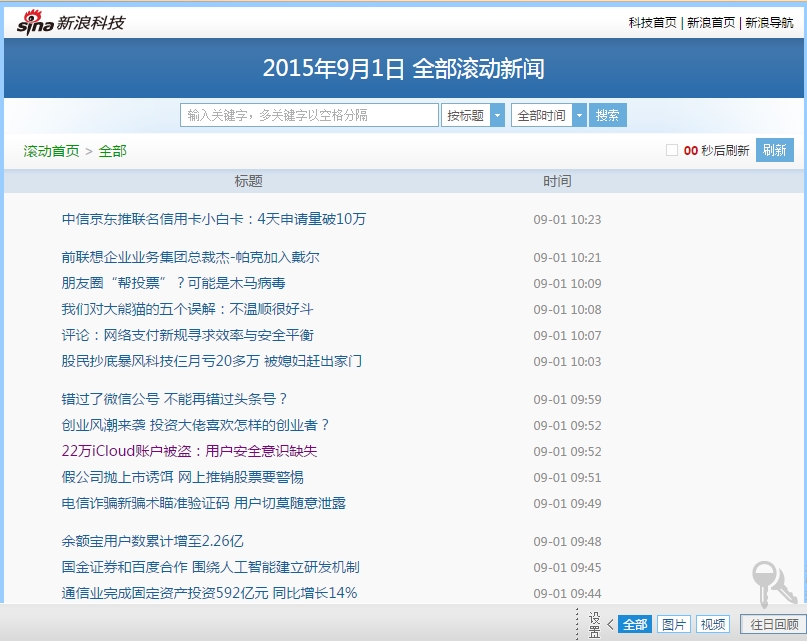The image size is (807, 641).
Task: Select the 全部 filter tab at bottom
Action: tap(635, 624)
